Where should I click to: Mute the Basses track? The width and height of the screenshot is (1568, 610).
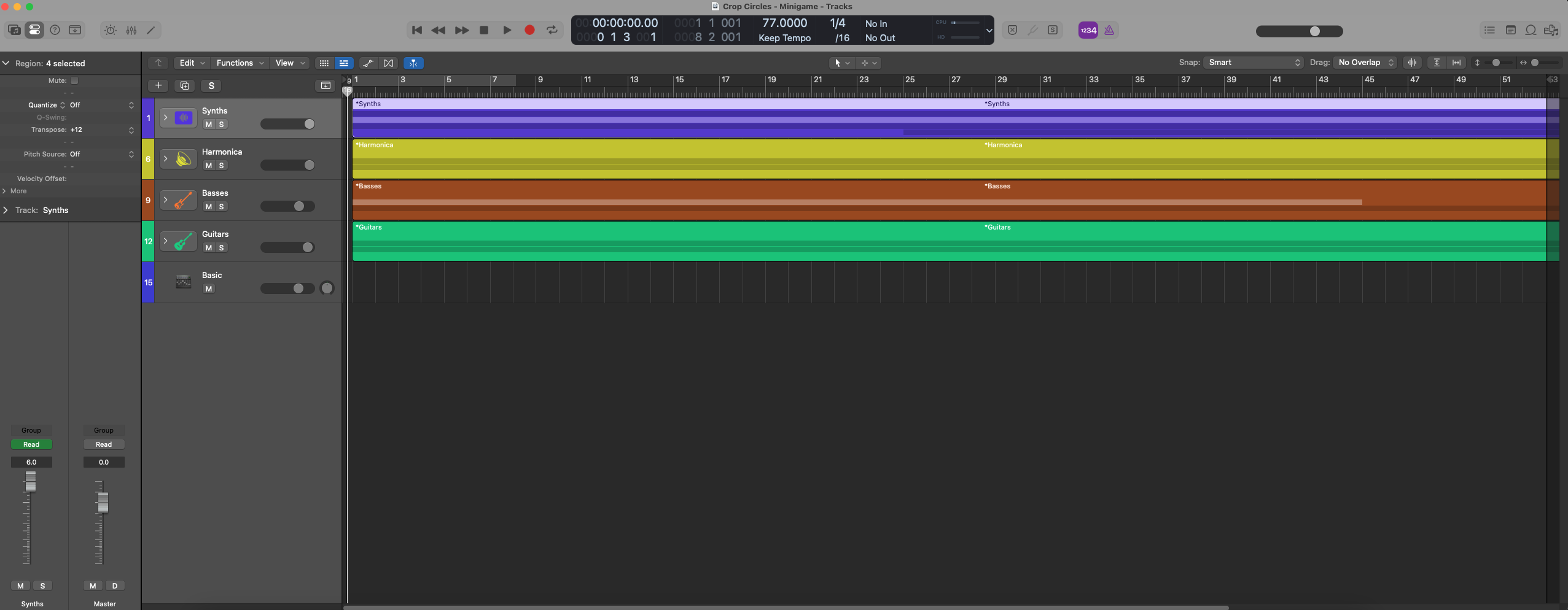tap(209, 207)
